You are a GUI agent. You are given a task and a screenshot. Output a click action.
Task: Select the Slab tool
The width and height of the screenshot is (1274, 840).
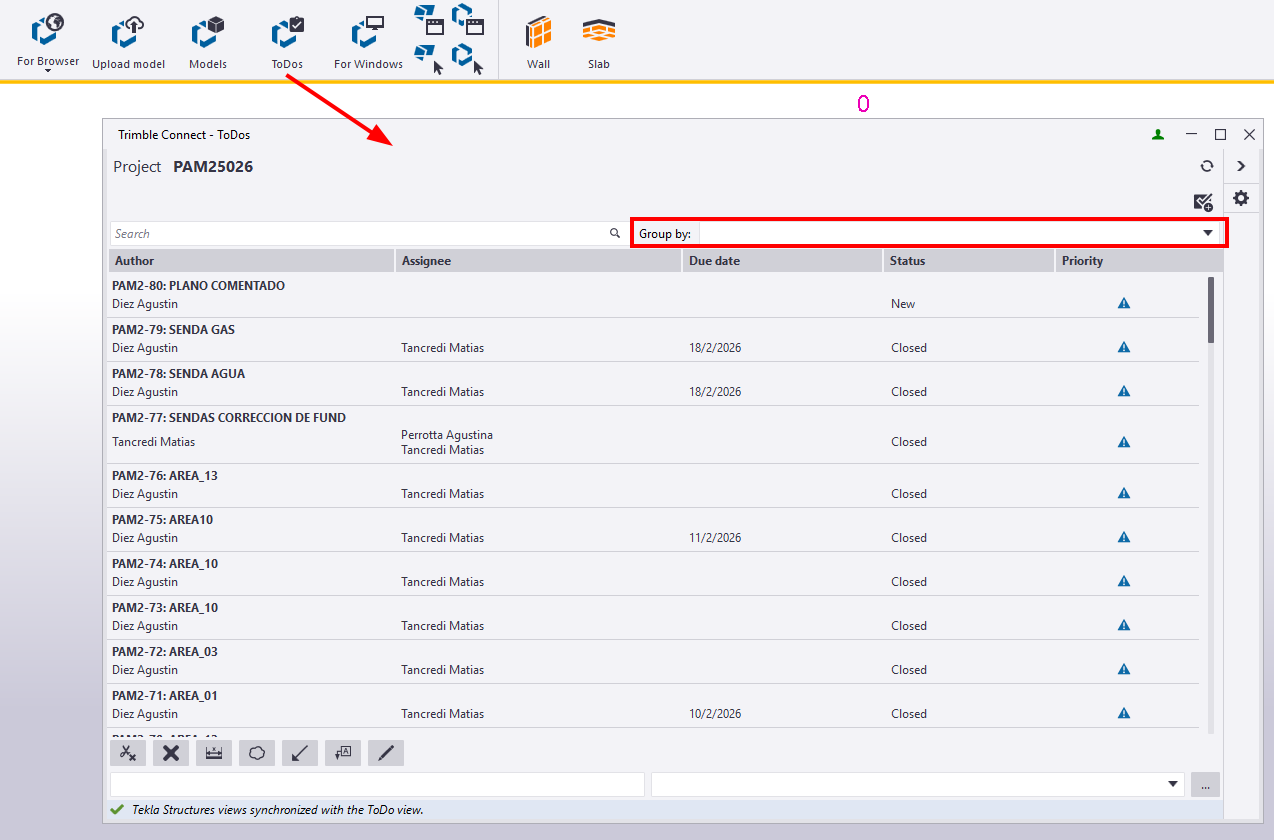598,42
